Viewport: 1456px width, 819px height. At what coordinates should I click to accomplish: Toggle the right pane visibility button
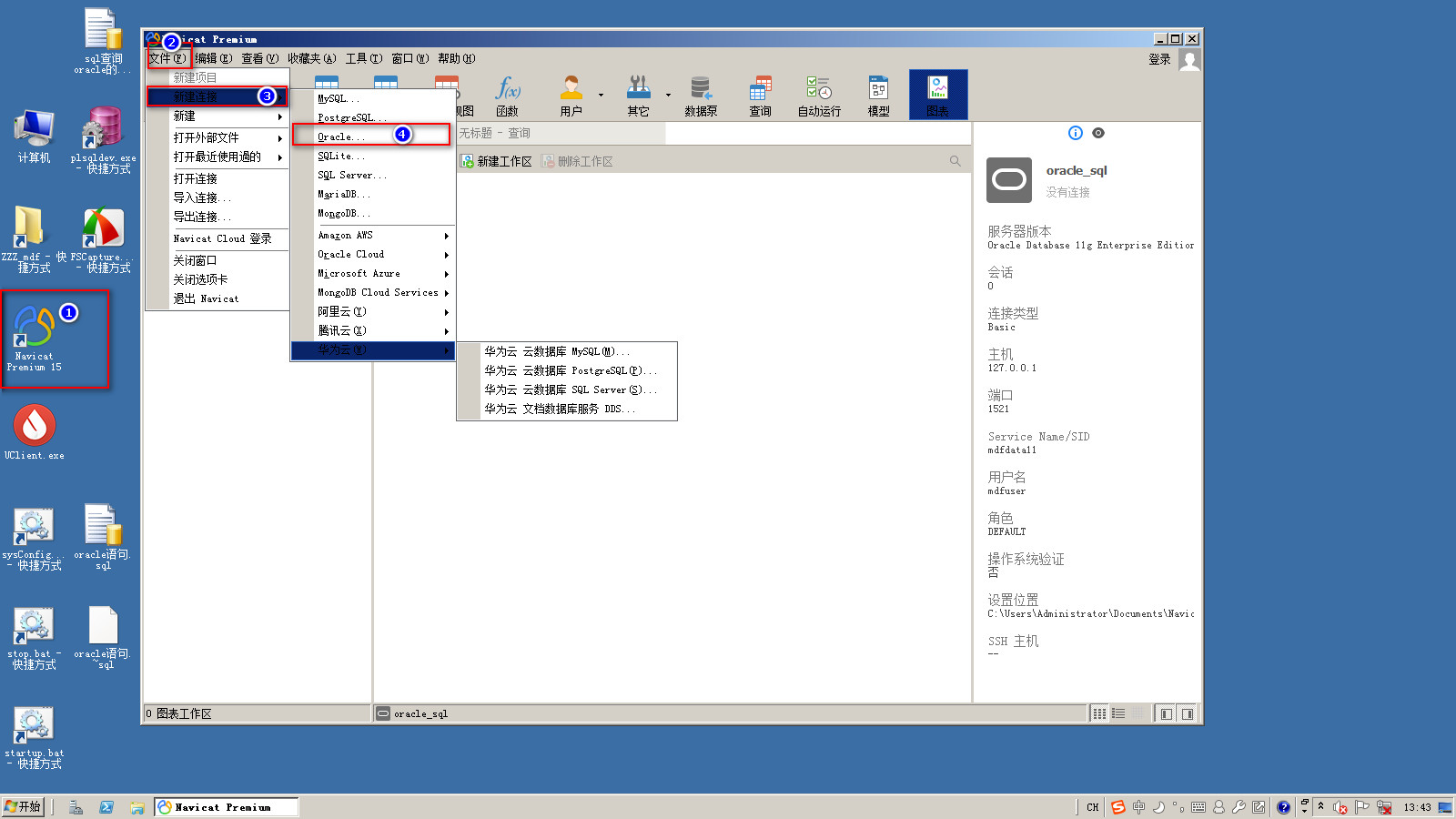[1188, 713]
